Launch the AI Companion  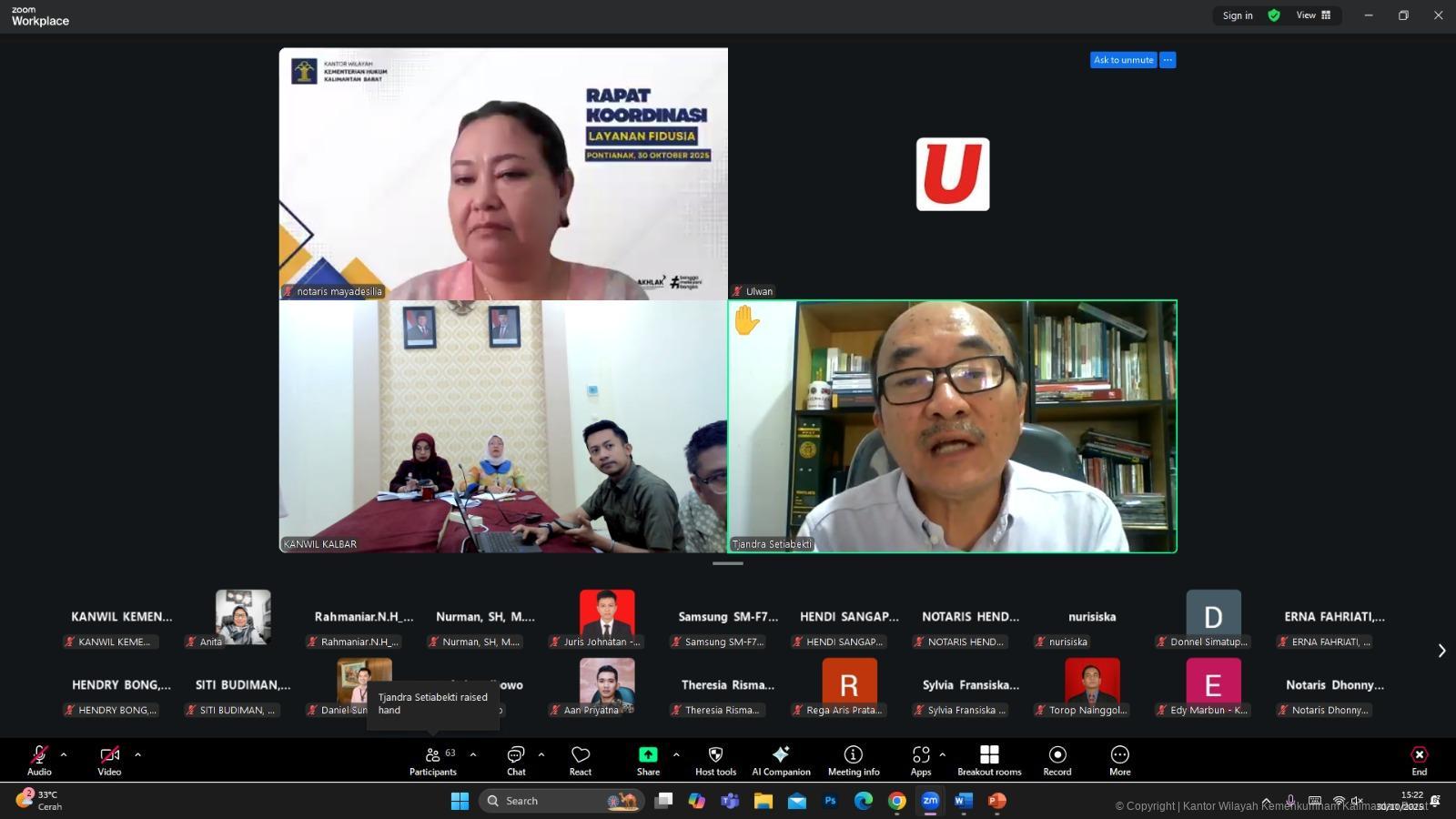tap(781, 761)
